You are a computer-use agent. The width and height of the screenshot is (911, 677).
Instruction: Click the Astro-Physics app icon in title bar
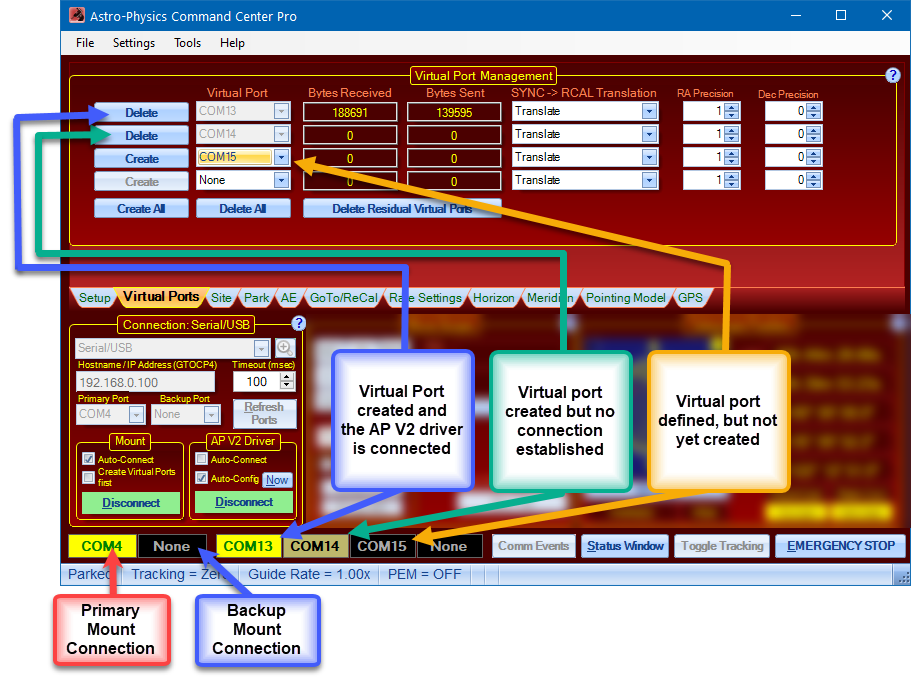[77, 15]
